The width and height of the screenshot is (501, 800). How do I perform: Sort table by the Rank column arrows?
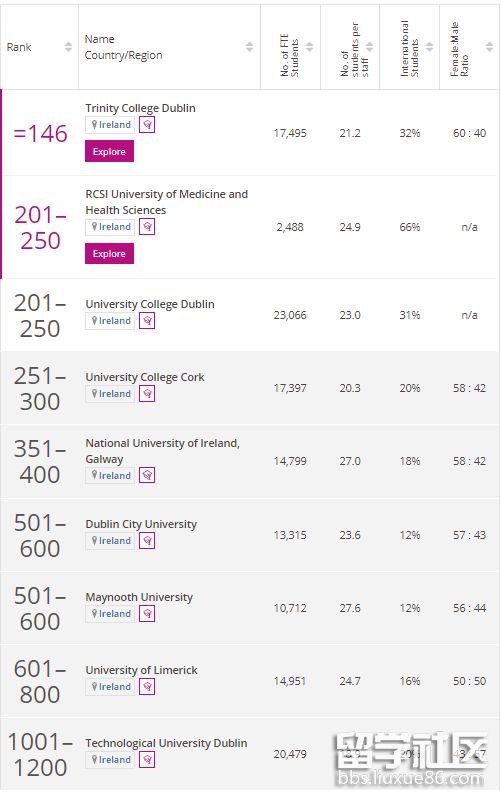pos(68,47)
